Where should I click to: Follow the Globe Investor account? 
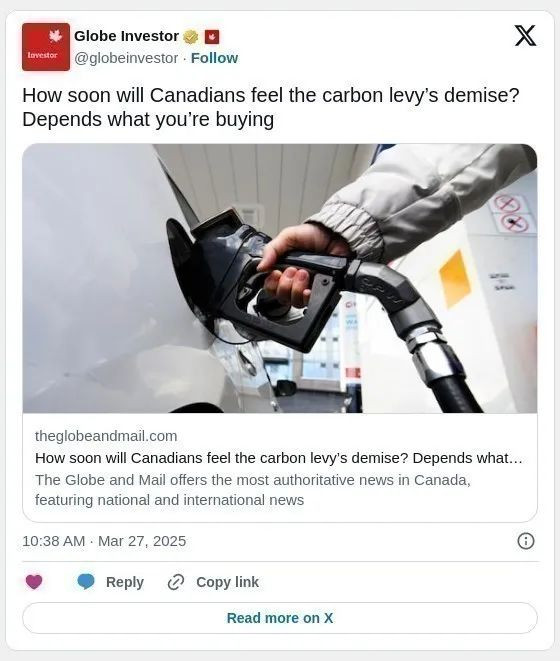coord(214,58)
